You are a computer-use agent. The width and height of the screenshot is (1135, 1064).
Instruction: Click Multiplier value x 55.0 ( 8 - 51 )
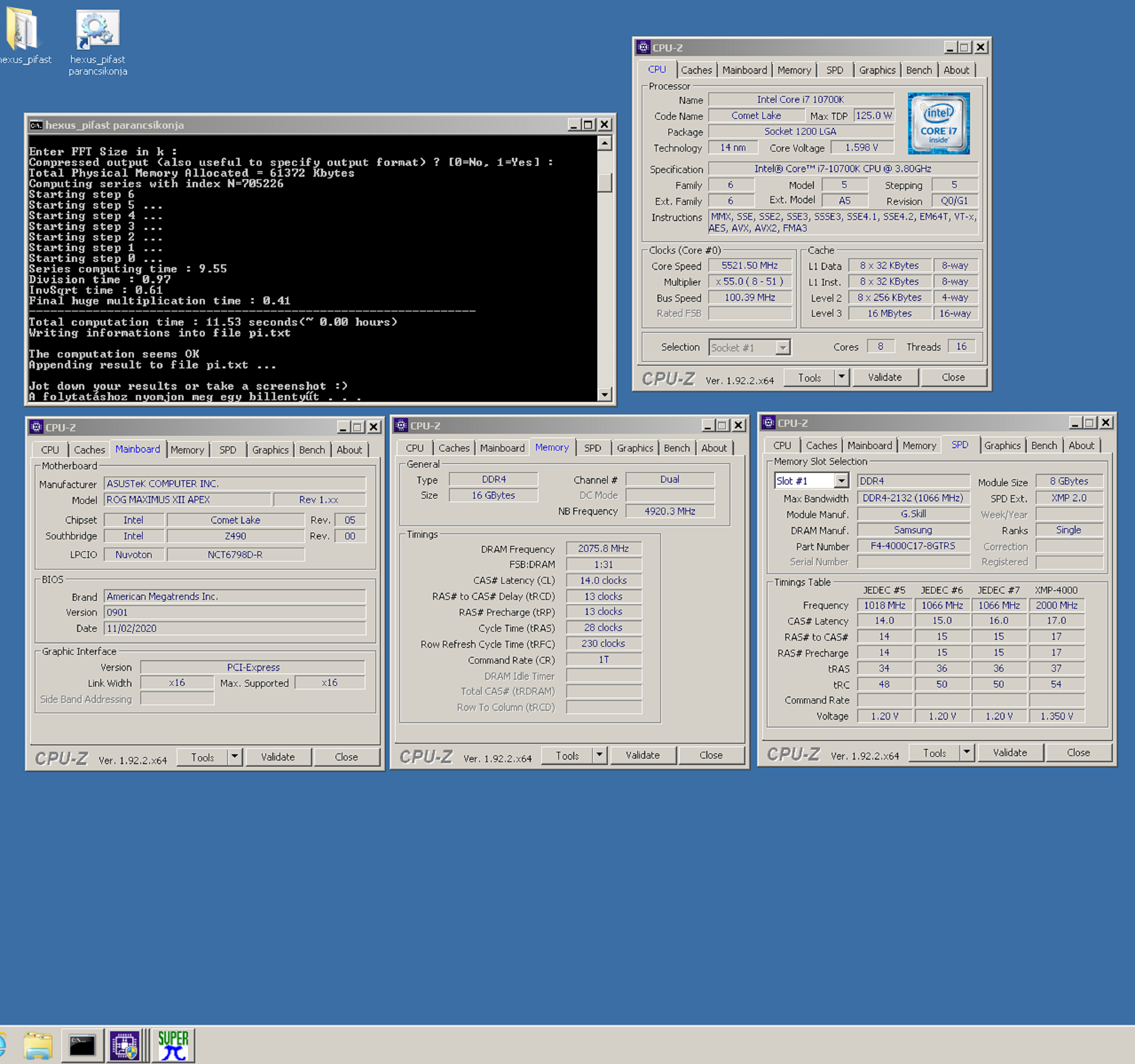[x=750, y=282]
